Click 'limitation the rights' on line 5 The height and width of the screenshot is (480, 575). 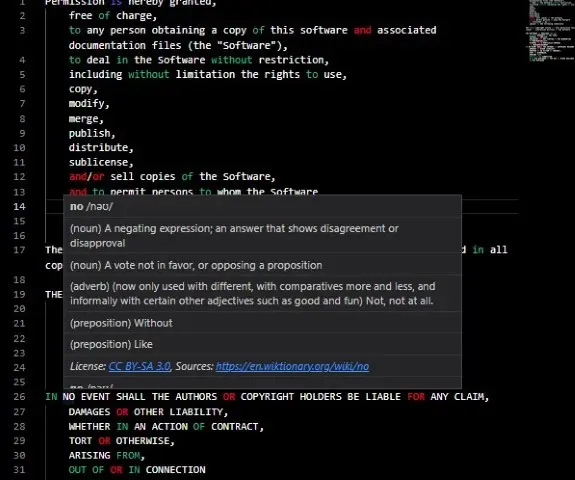click(x=237, y=74)
